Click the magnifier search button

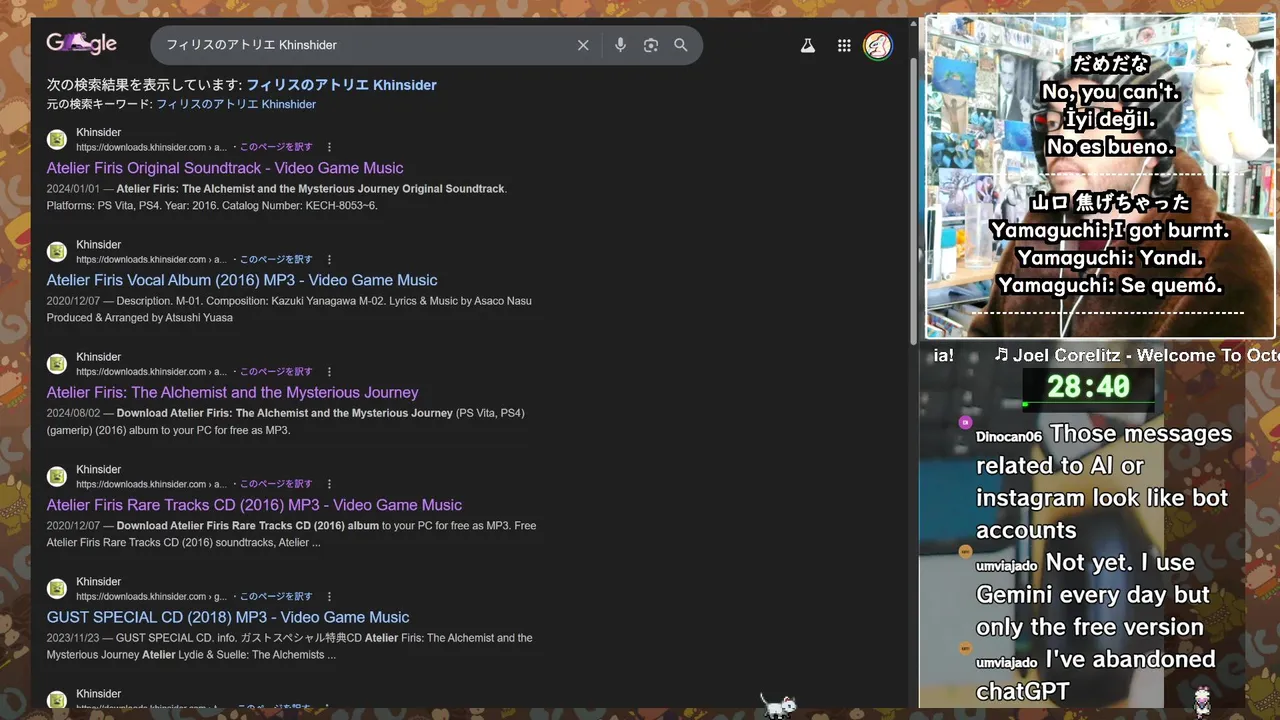(x=681, y=45)
